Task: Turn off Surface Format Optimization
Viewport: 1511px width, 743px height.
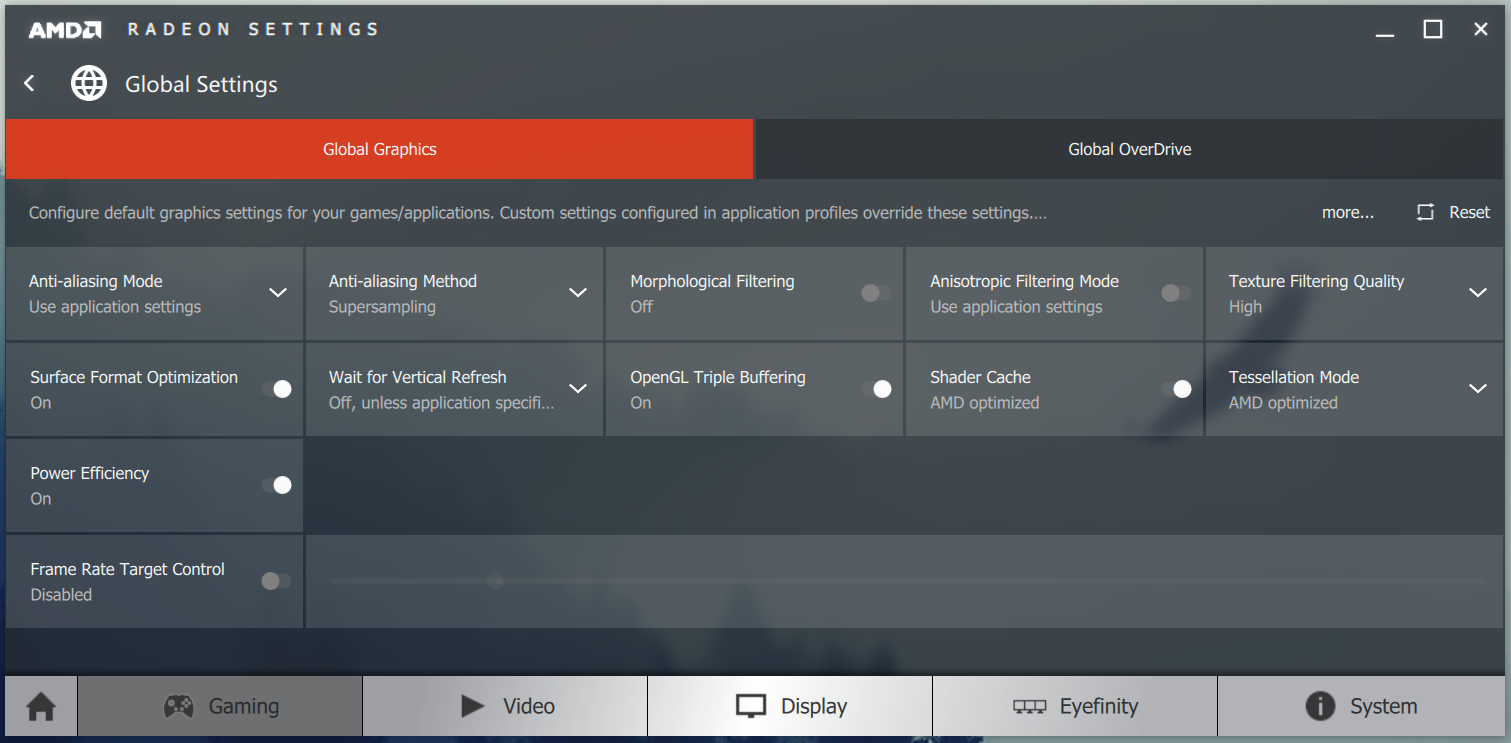Action: tap(277, 389)
